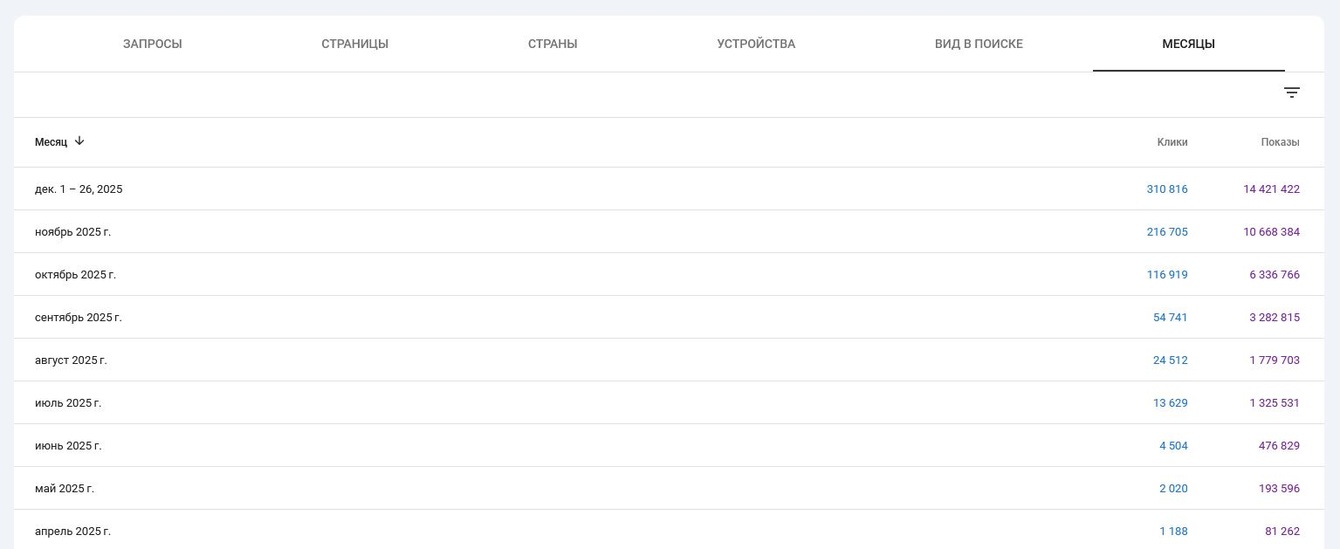
Task: Select the Страны tab
Action: click(553, 44)
